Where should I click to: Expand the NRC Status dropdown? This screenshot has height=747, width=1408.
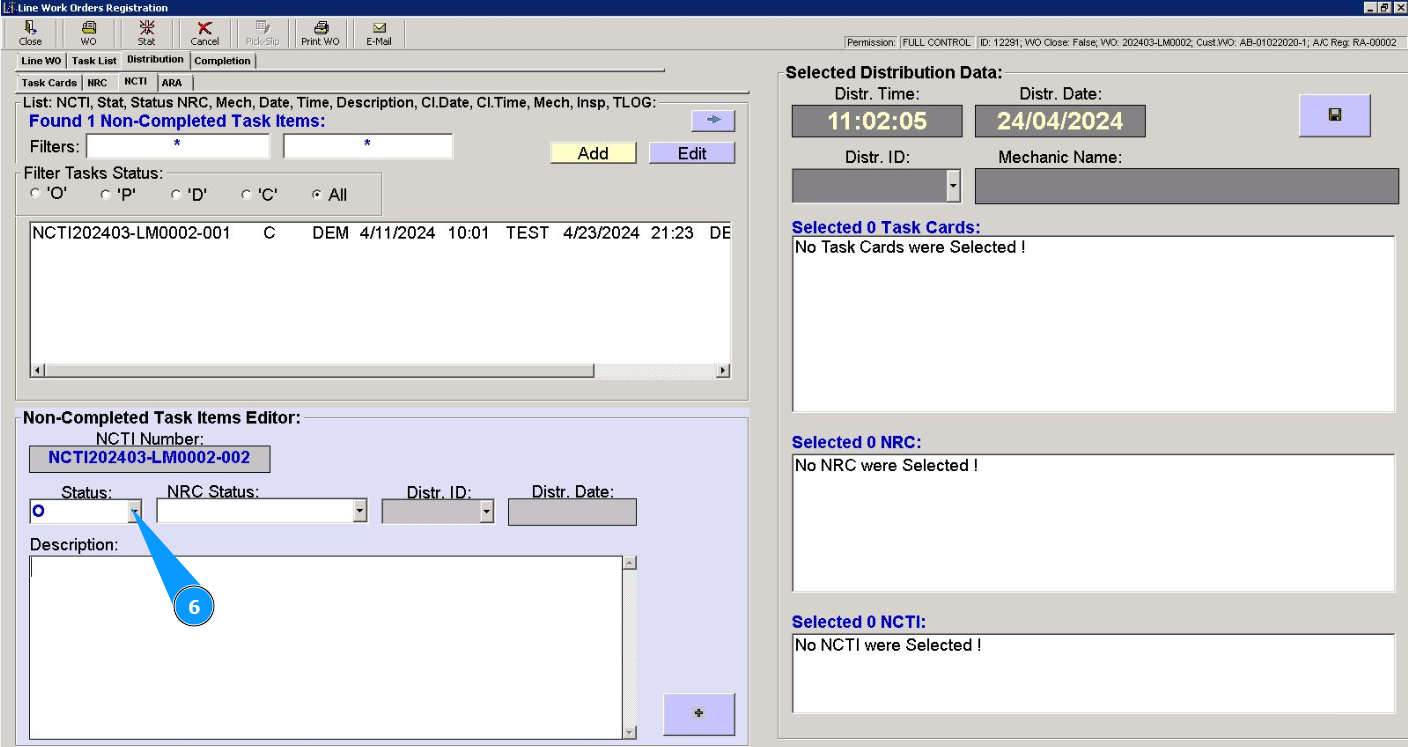point(360,511)
